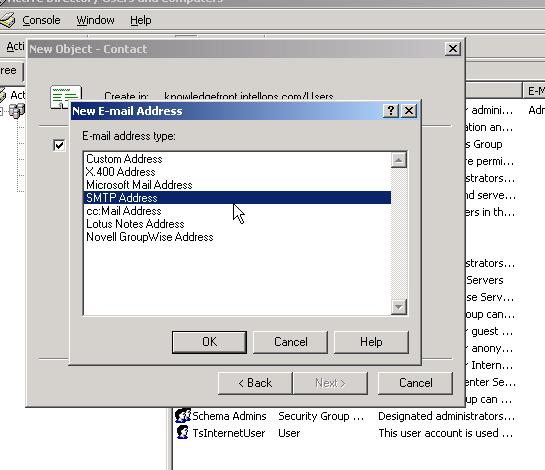The width and height of the screenshot is (545, 470).
Task: Select the Tree tab in console
Action: (x=11, y=71)
